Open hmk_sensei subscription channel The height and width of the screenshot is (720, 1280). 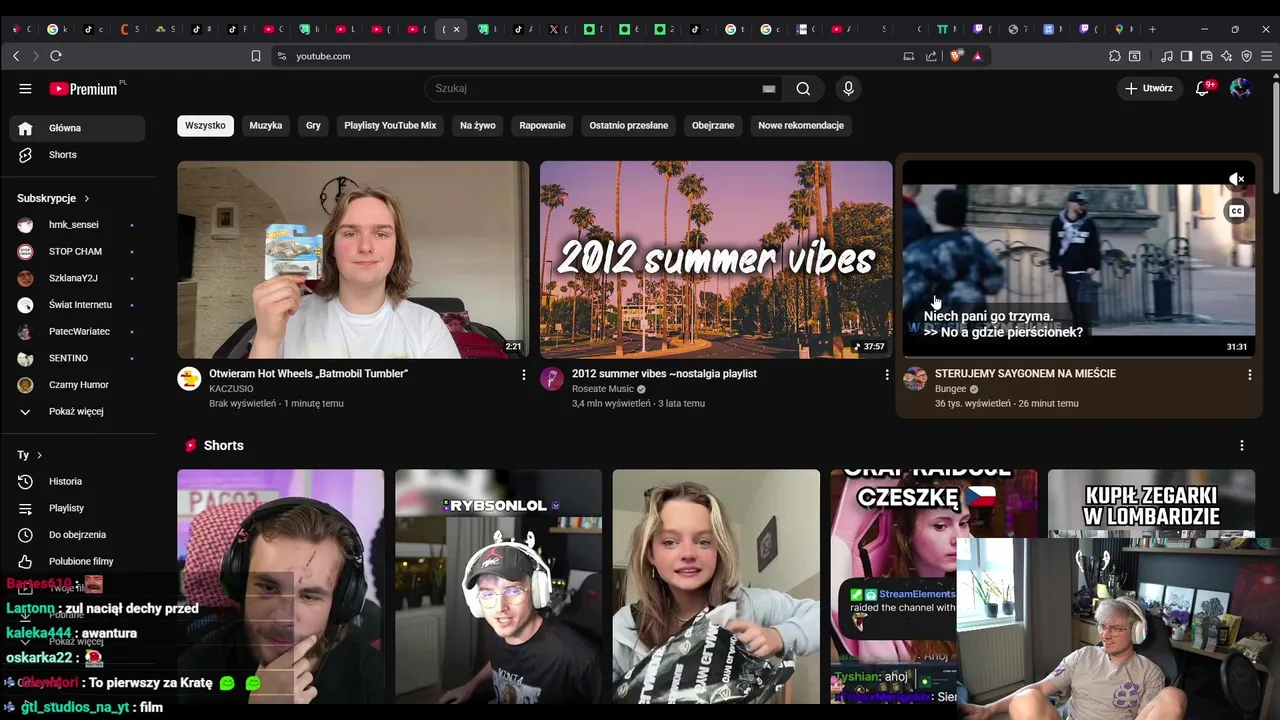click(x=77, y=225)
